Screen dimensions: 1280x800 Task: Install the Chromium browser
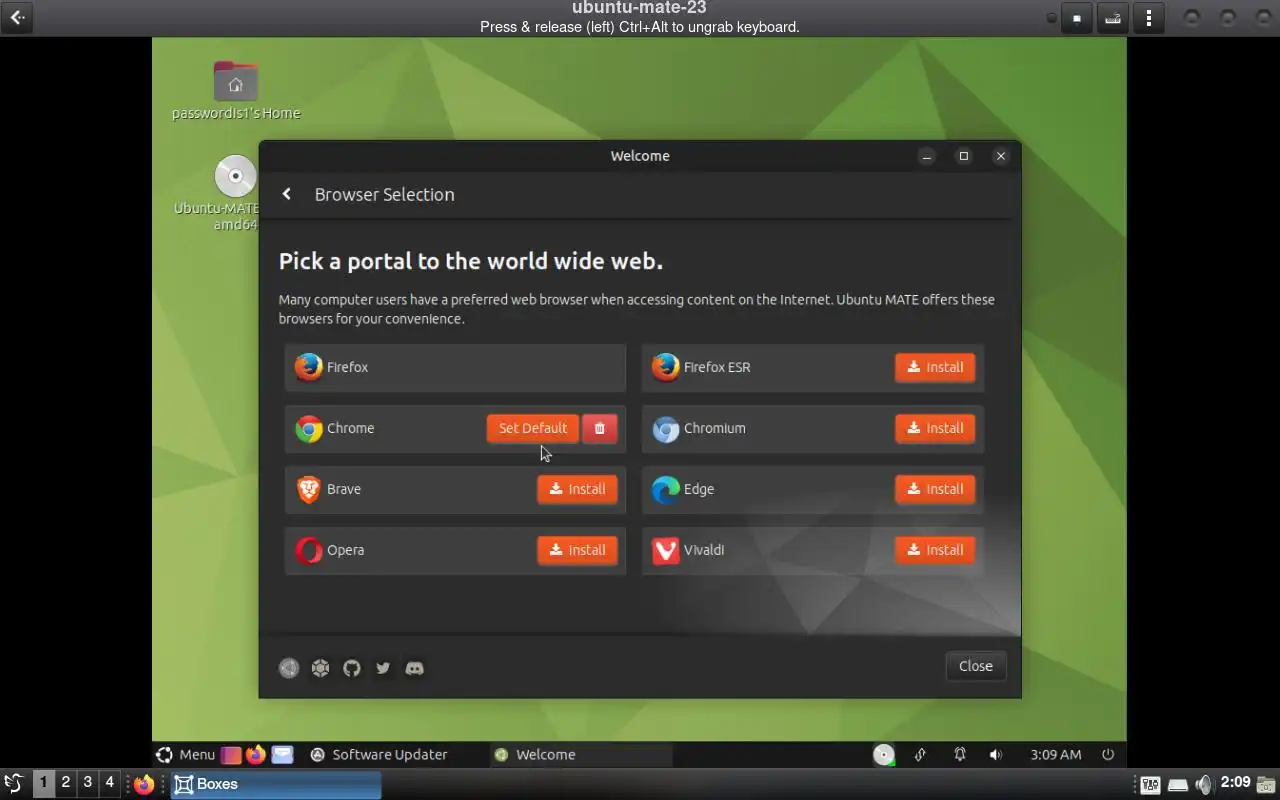(x=935, y=428)
